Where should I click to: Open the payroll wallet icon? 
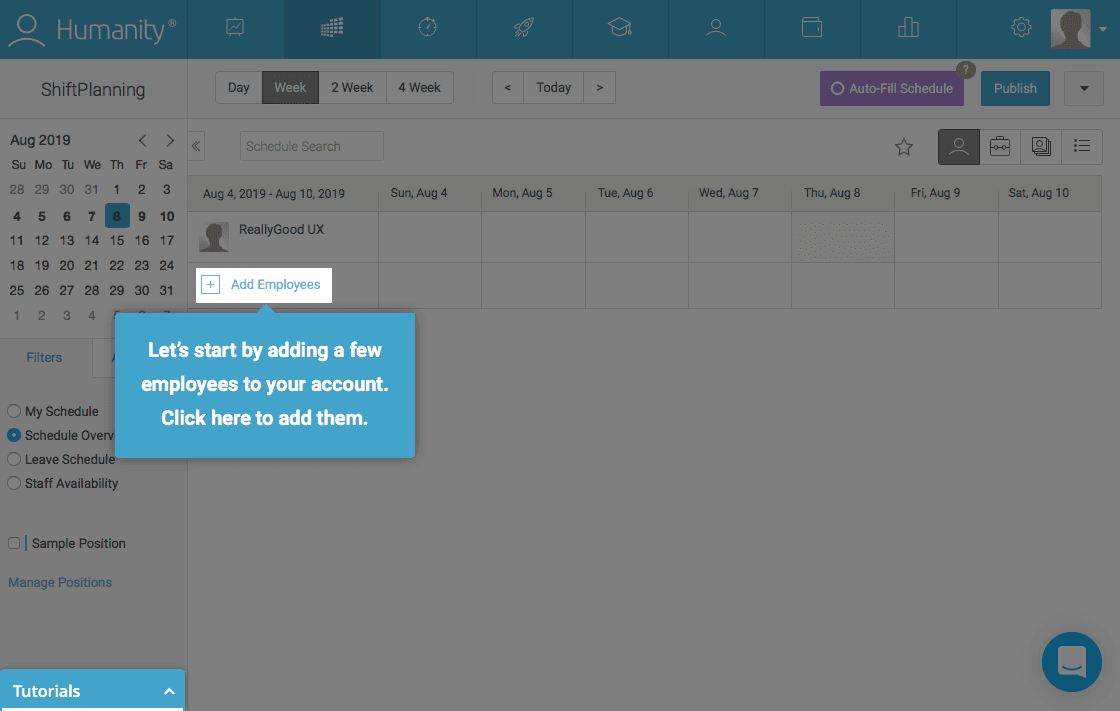click(x=811, y=28)
